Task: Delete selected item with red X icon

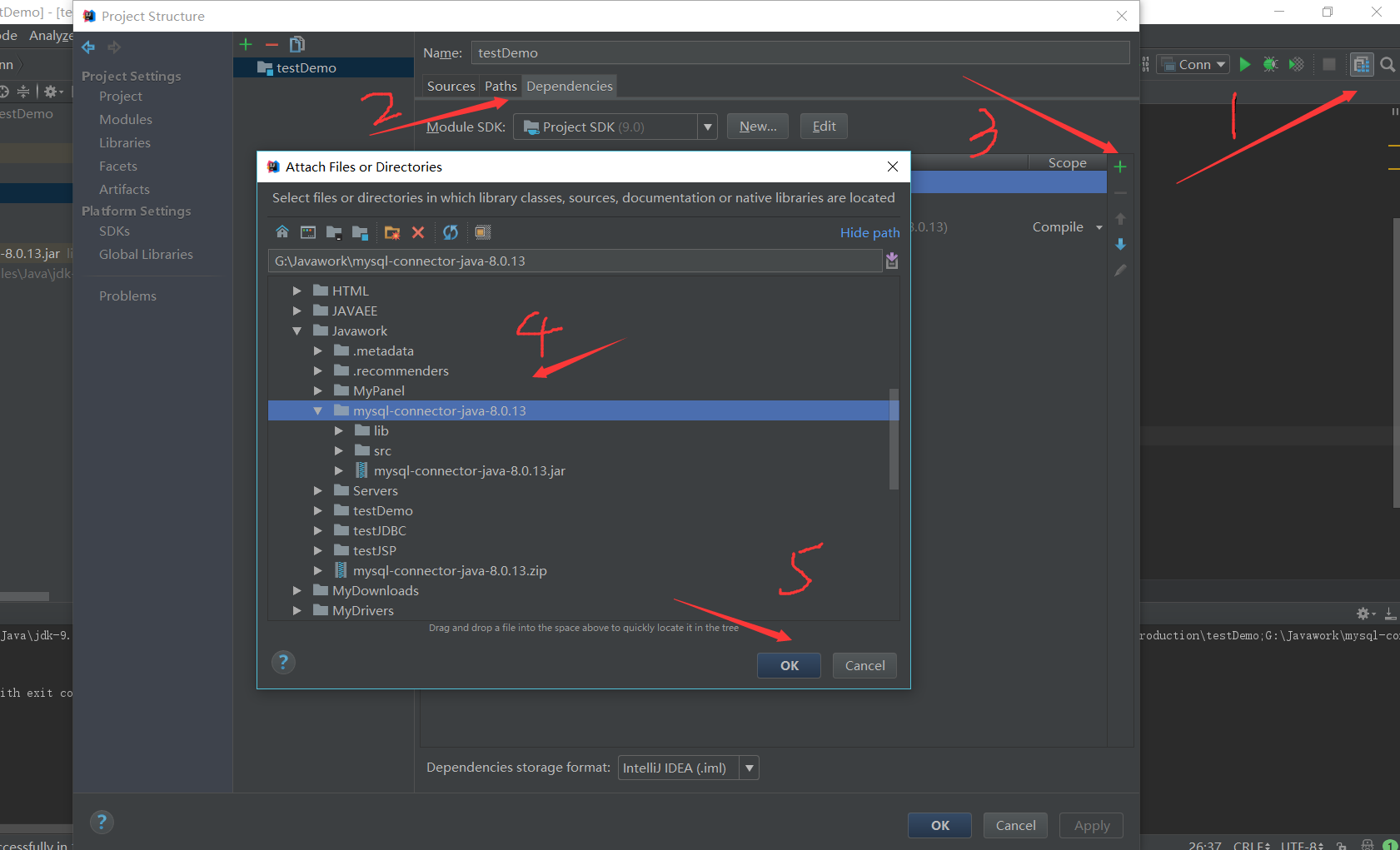Action: point(418,232)
